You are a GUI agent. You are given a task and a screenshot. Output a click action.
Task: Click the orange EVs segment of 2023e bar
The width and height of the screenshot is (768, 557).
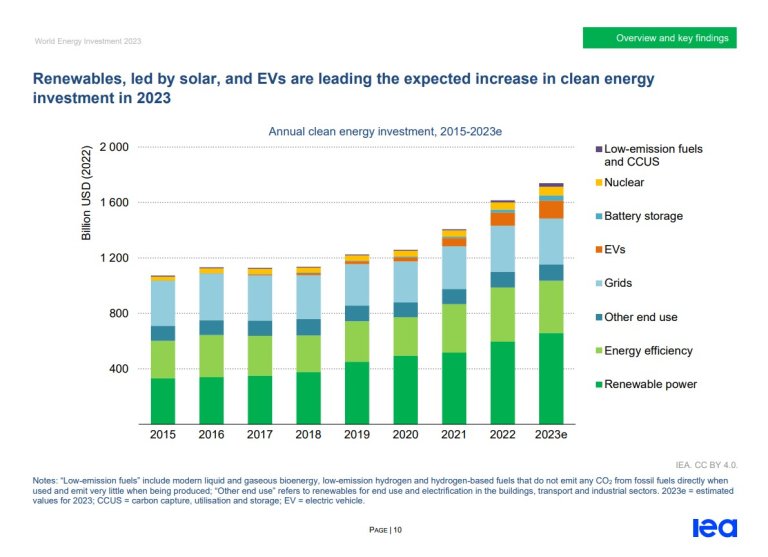[551, 210]
